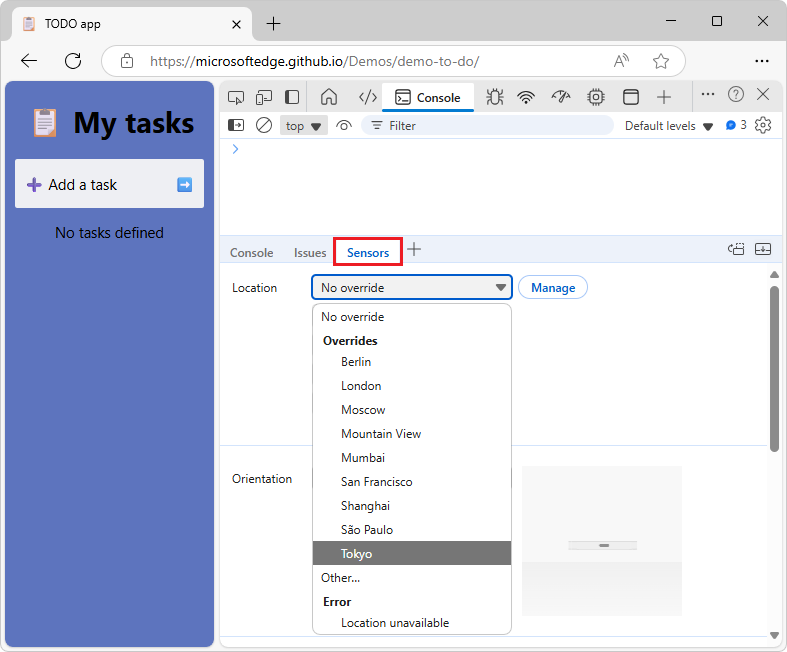Click the Manage locations button
This screenshot has width=787, height=652.
click(x=553, y=288)
